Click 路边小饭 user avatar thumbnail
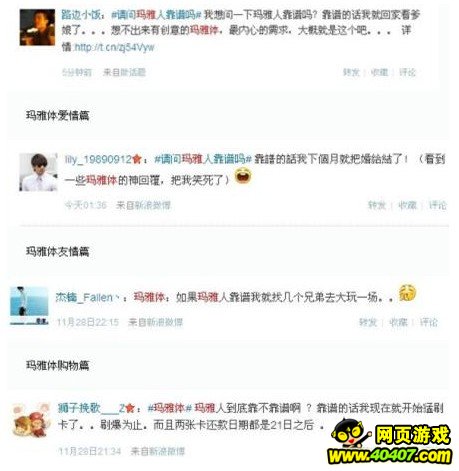Screen dimensions: 459x471 [x=37, y=27]
